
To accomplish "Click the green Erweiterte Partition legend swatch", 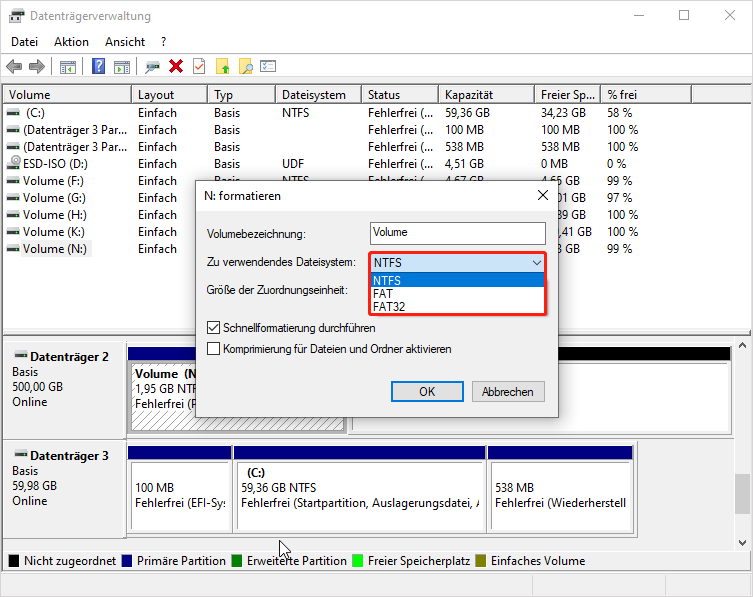I will tap(237, 560).
